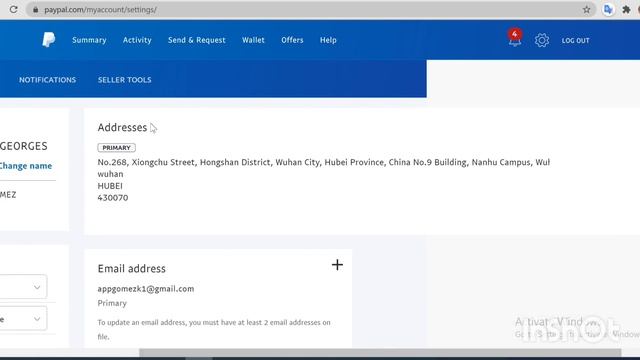
Task: Open the Offers page
Action: tap(292, 40)
